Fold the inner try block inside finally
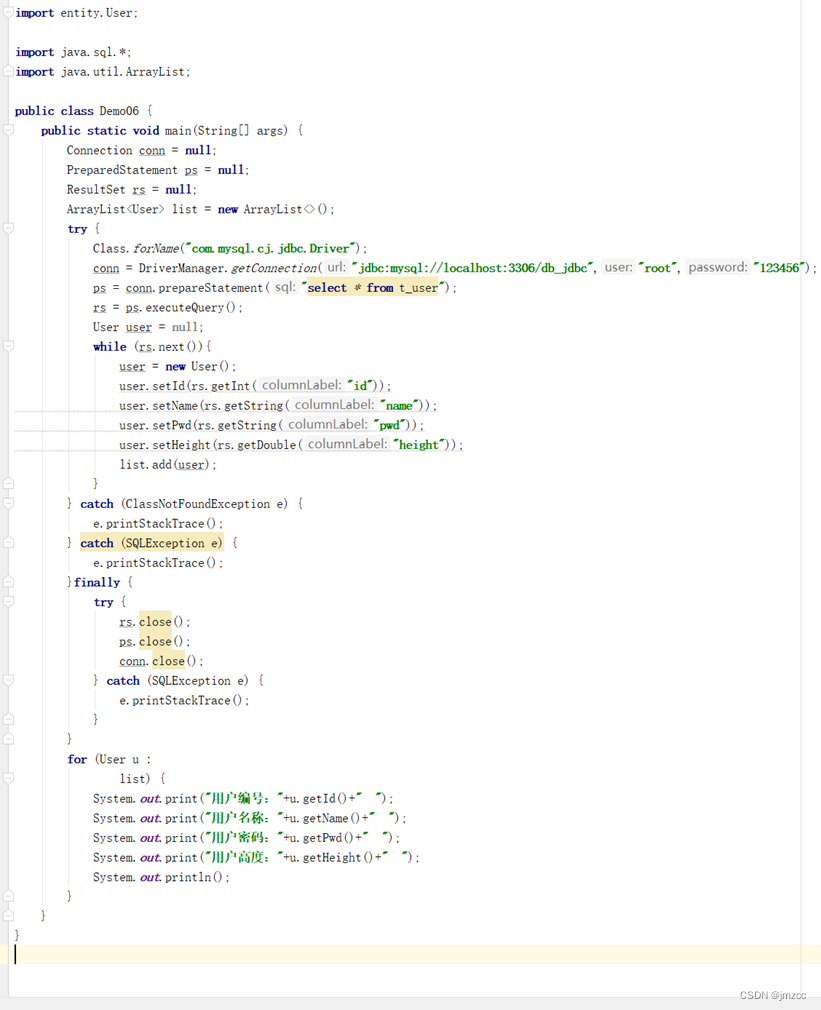Screen dimensions: 821x1010 click(x=8, y=602)
